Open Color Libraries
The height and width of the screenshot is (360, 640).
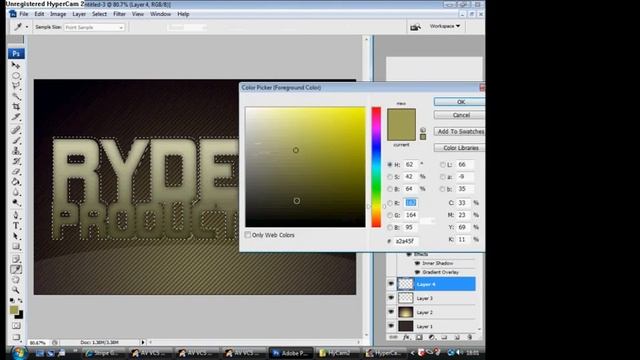460,148
